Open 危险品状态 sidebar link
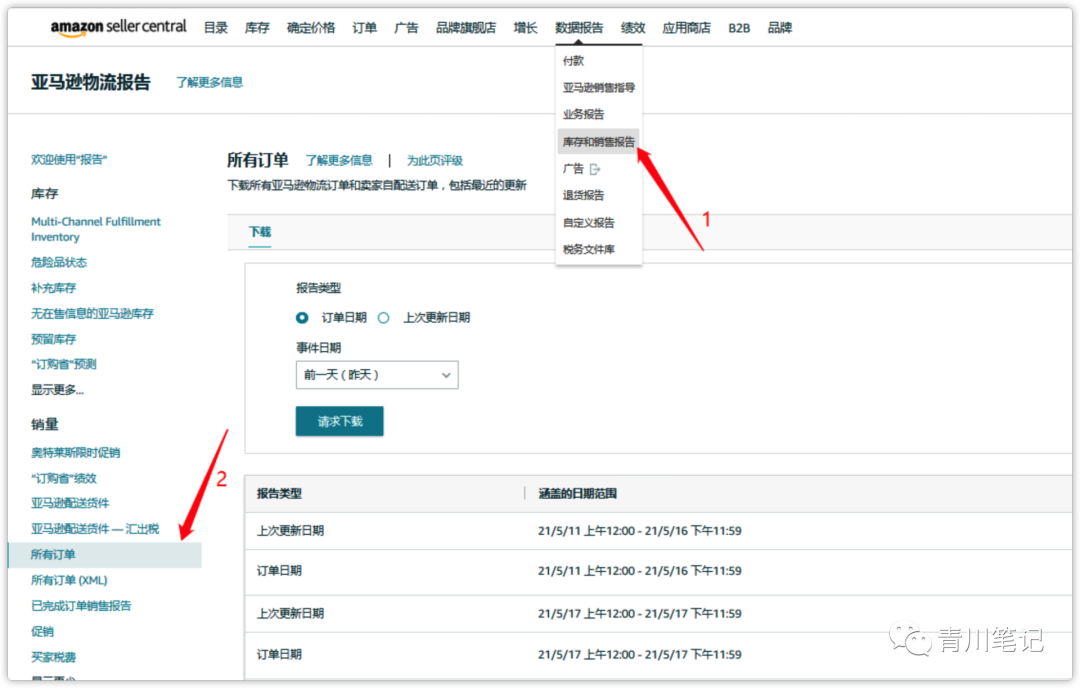 coord(59,262)
